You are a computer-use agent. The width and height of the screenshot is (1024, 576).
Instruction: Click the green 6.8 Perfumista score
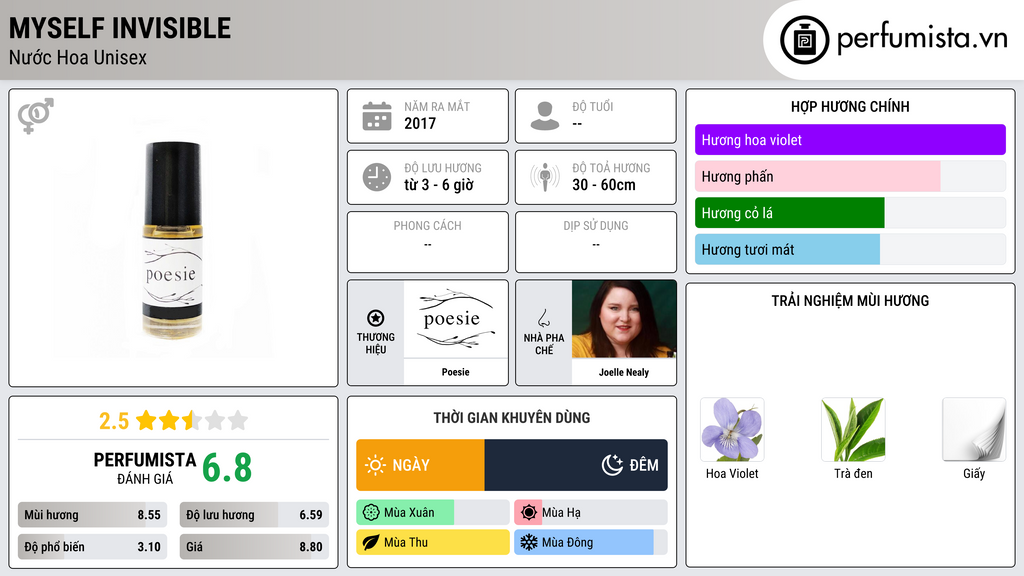227,468
